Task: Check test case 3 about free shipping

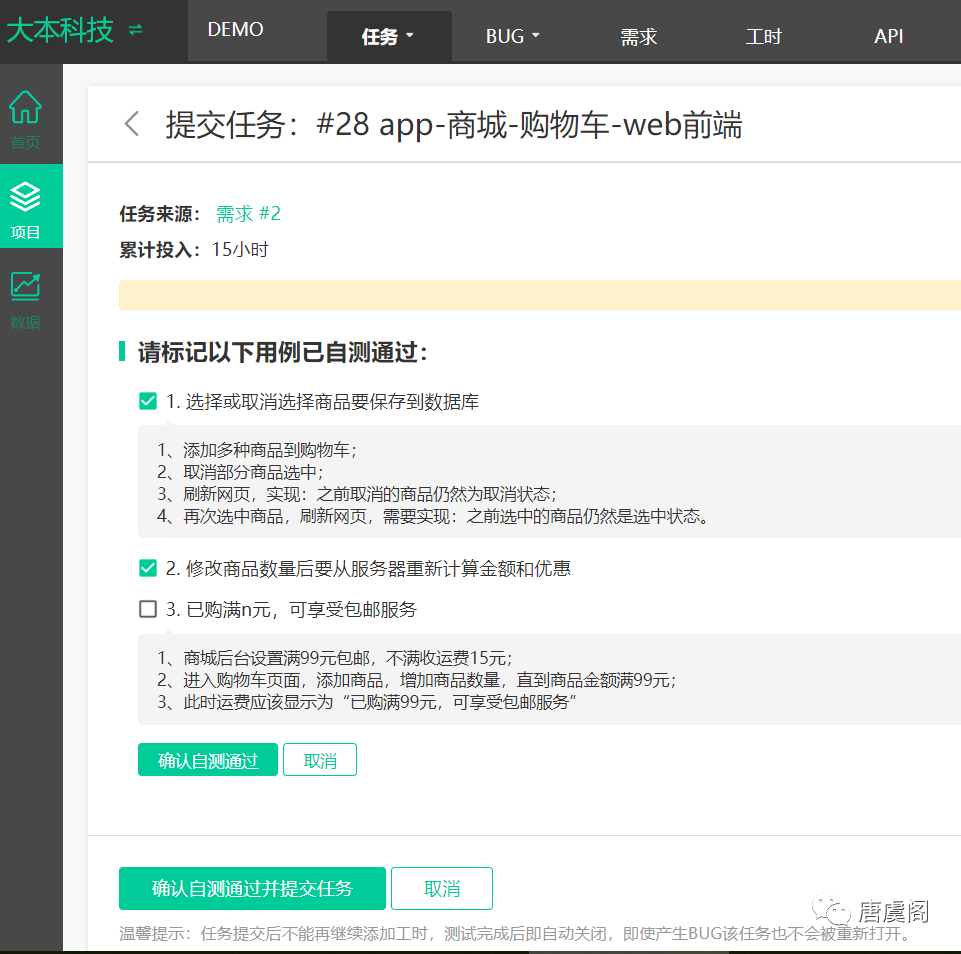Action: (148, 608)
